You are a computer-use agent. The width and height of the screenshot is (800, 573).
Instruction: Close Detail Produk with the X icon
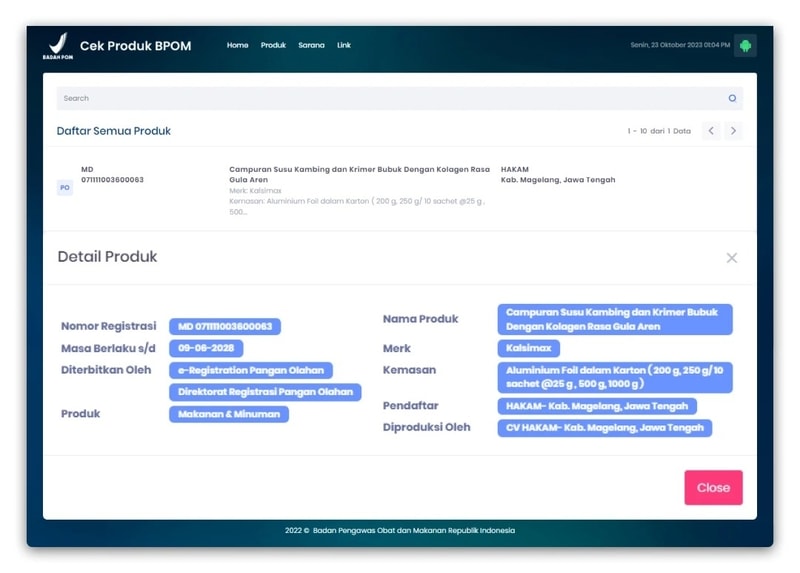point(732,258)
